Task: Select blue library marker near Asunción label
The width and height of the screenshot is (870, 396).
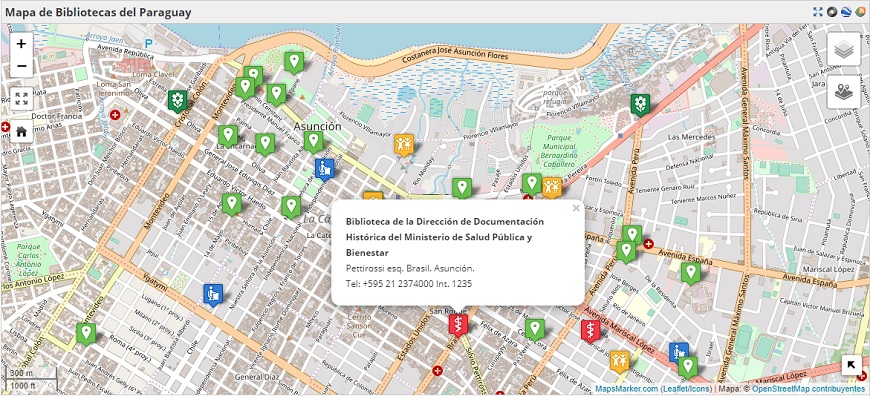Action: point(324,169)
